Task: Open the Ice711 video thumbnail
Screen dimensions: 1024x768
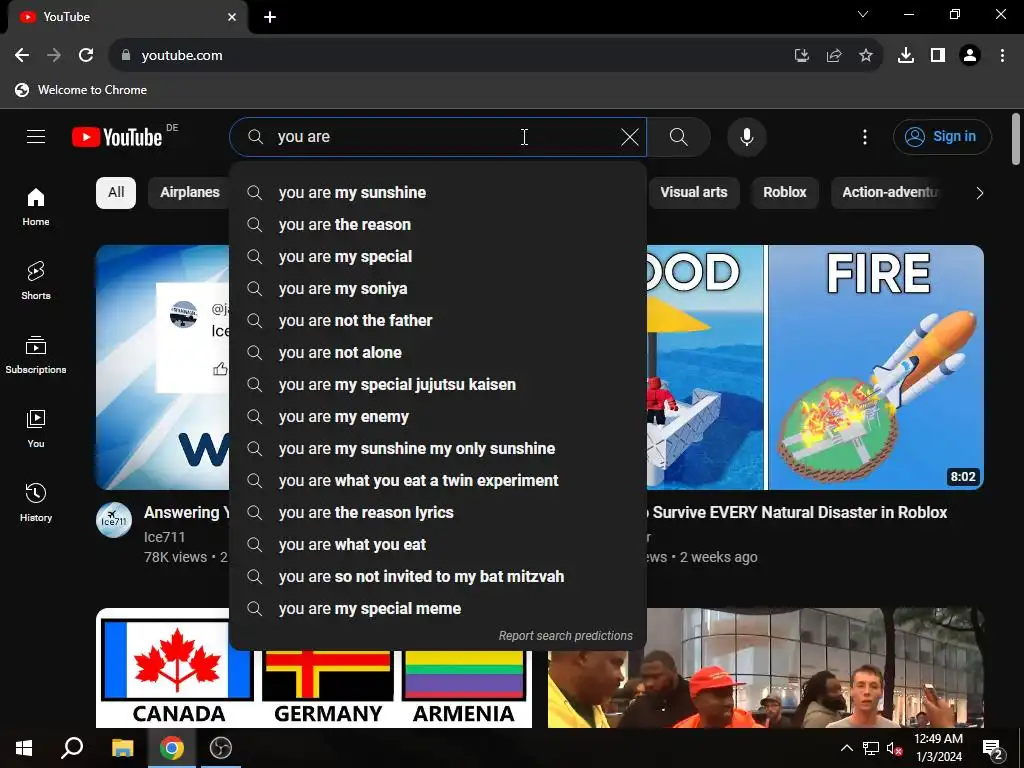Action: tap(163, 367)
